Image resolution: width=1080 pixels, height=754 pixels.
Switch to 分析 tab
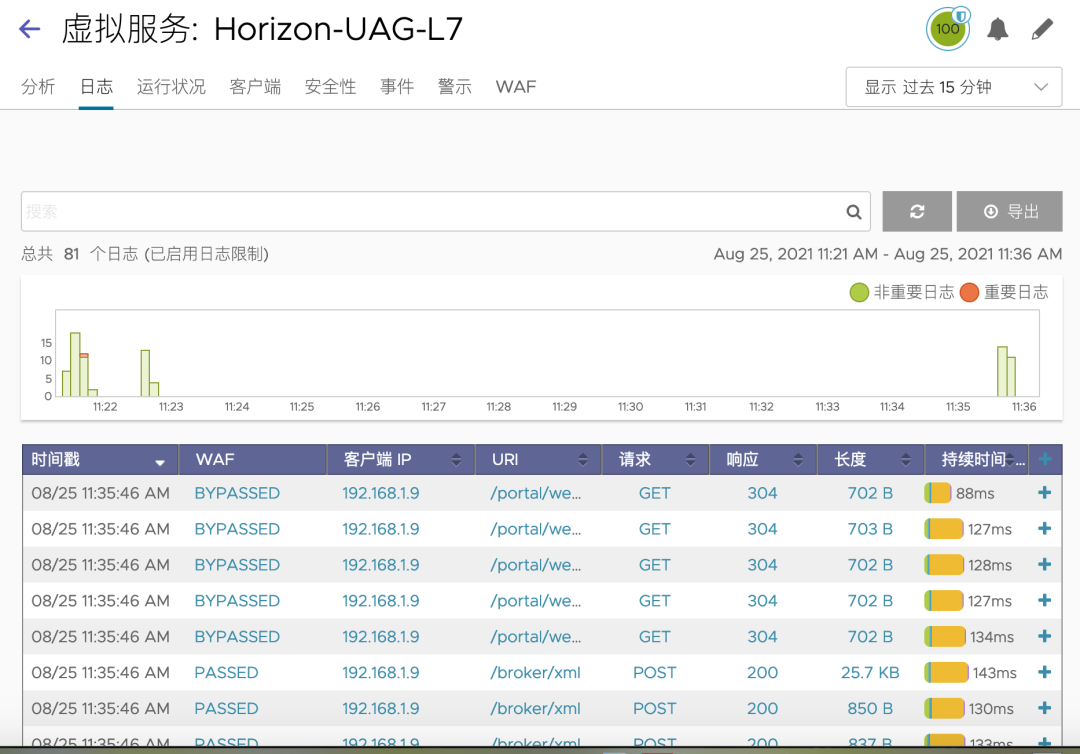[38, 87]
